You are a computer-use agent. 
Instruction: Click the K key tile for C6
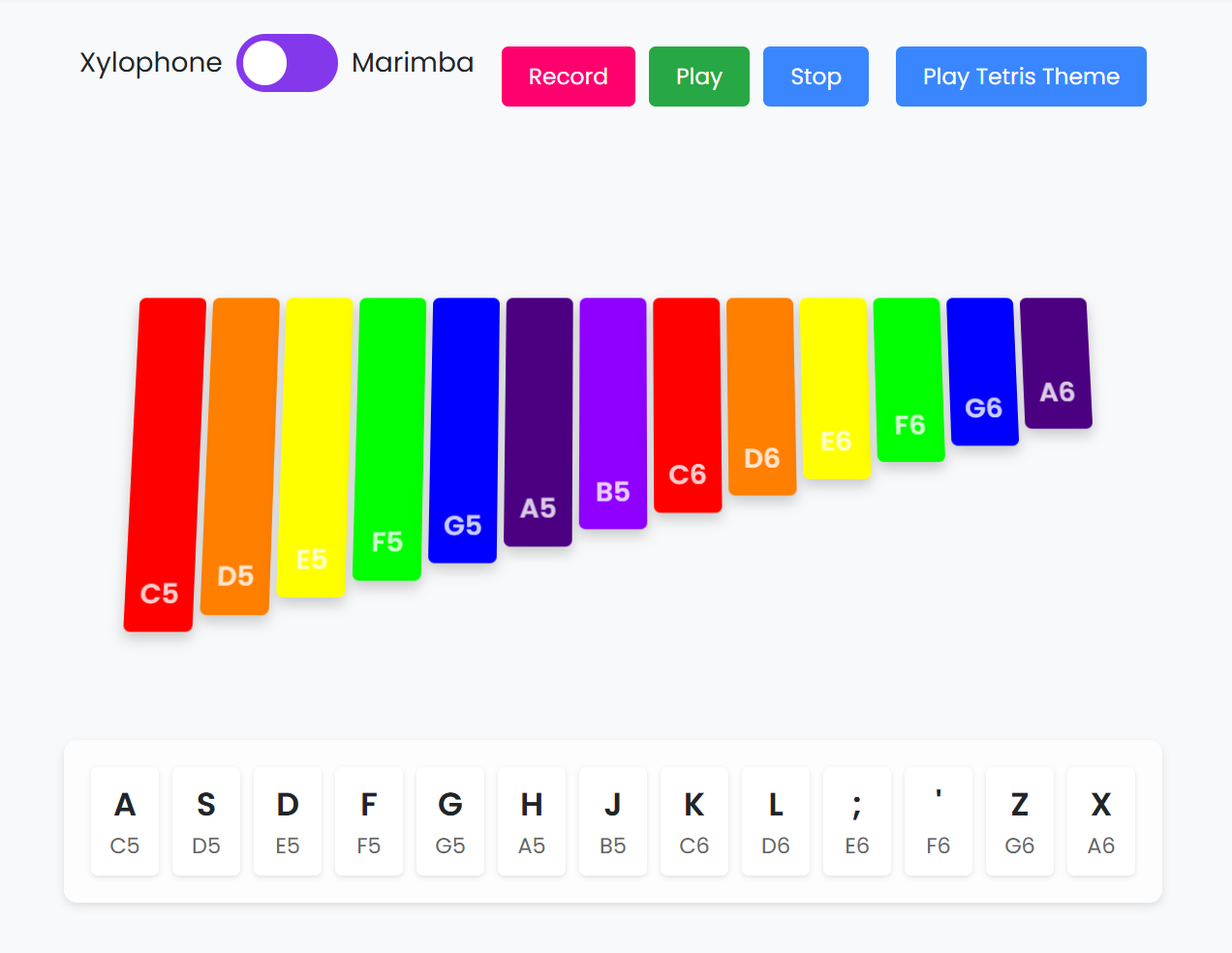(x=694, y=821)
